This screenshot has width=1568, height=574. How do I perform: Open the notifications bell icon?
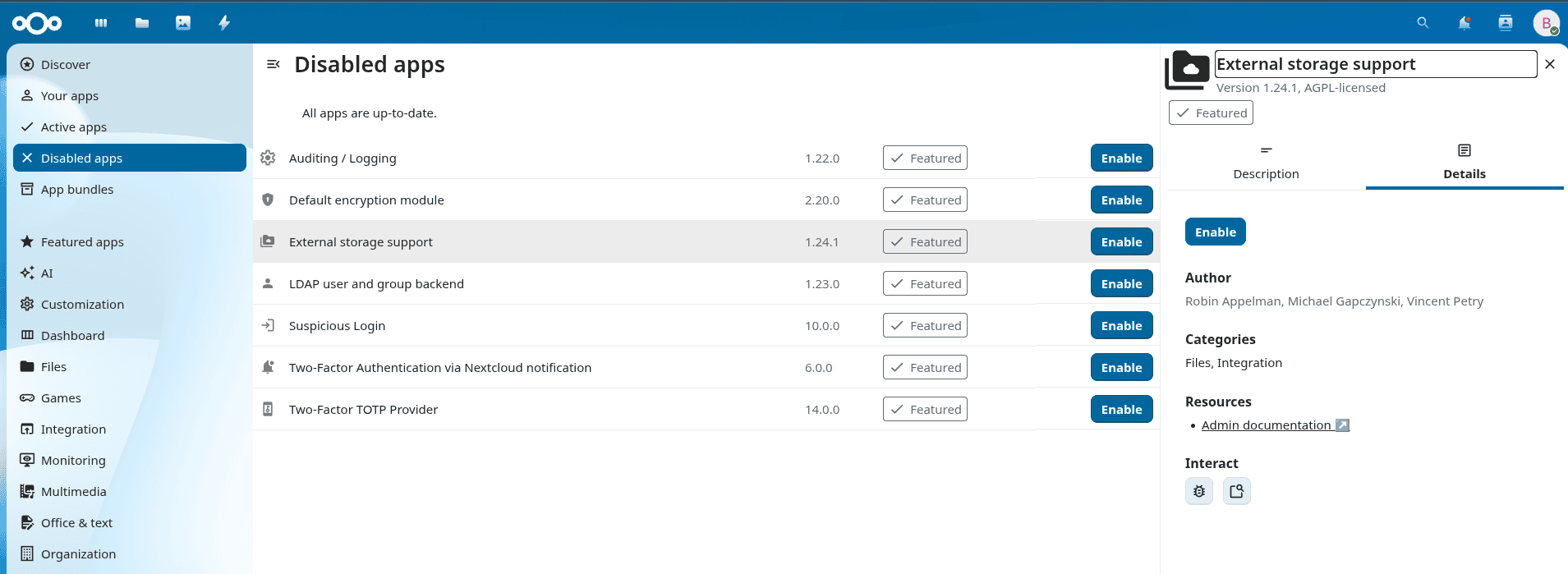(x=1464, y=23)
